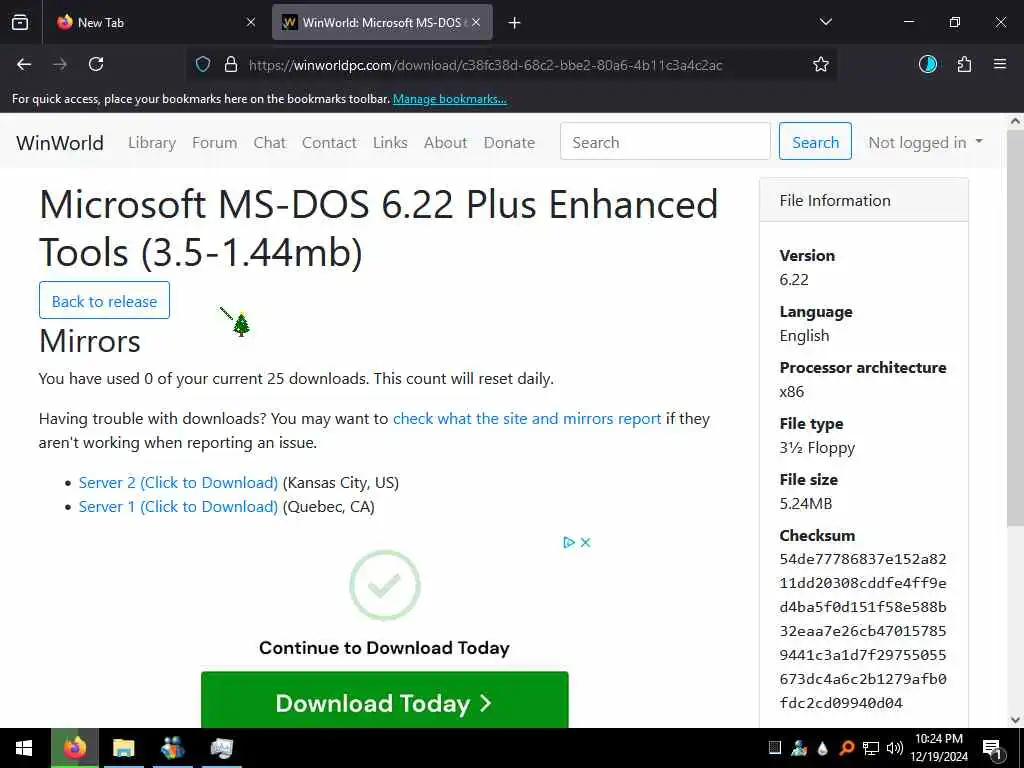Open the Firefox application menu

[999, 64]
